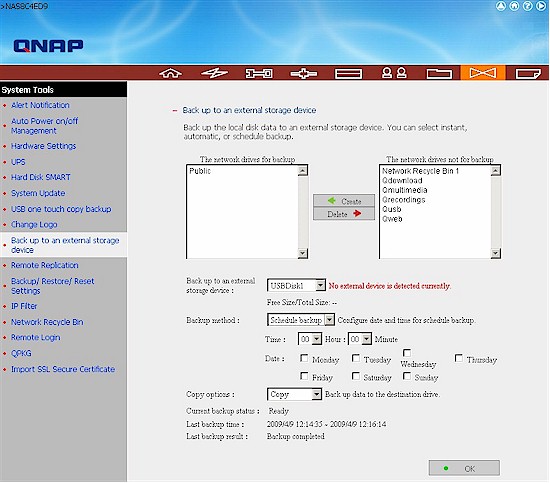The width and height of the screenshot is (550, 483).
Task: Open the User Management people icon
Action: click(x=394, y=73)
